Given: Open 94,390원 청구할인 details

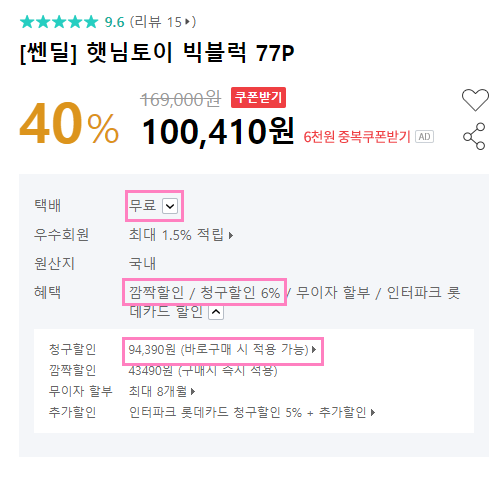Looking at the screenshot, I should tap(222, 350).
